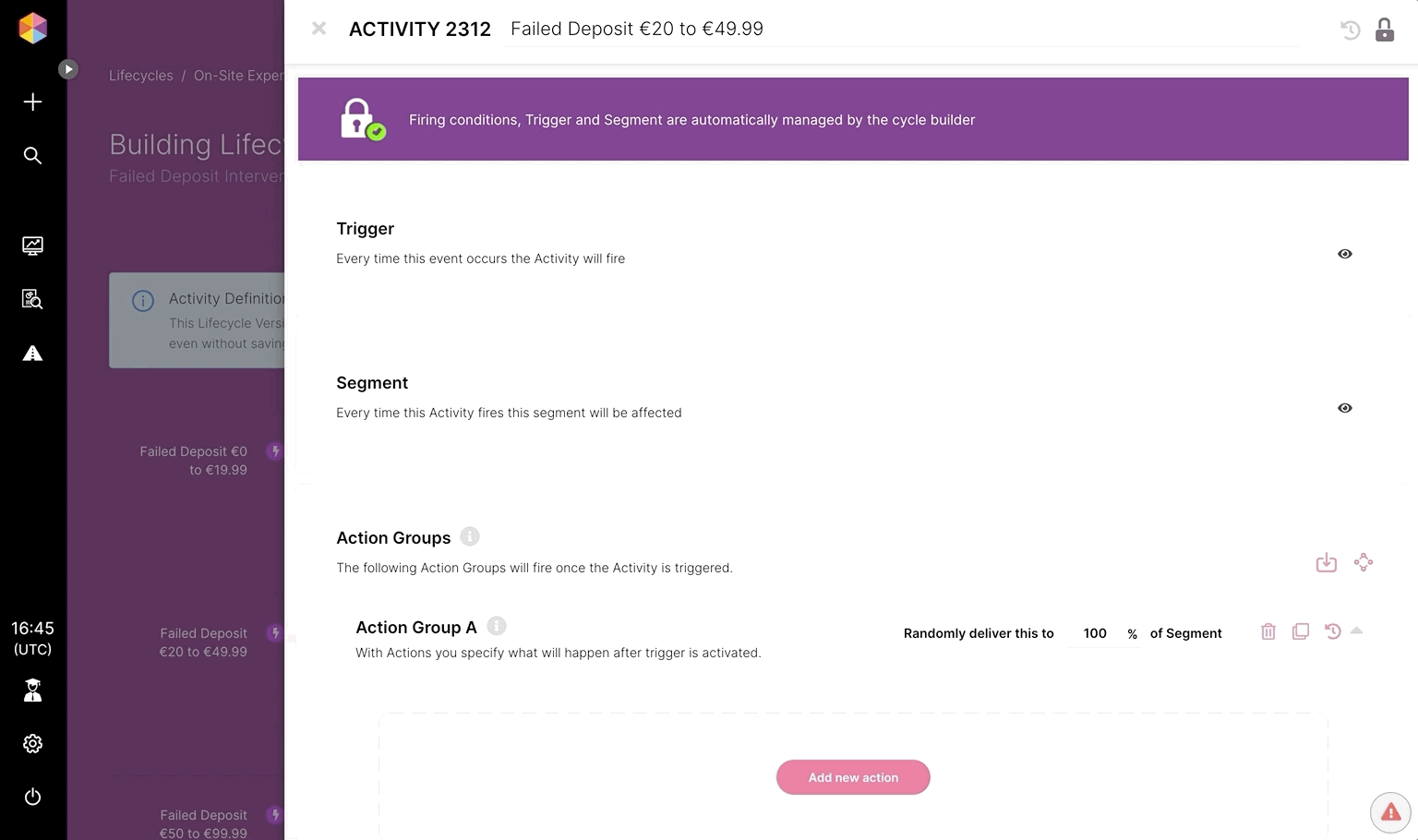This screenshot has height=840, width=1418.
Task: Open search from the left sidebar
Action: [x=32, y=155]
